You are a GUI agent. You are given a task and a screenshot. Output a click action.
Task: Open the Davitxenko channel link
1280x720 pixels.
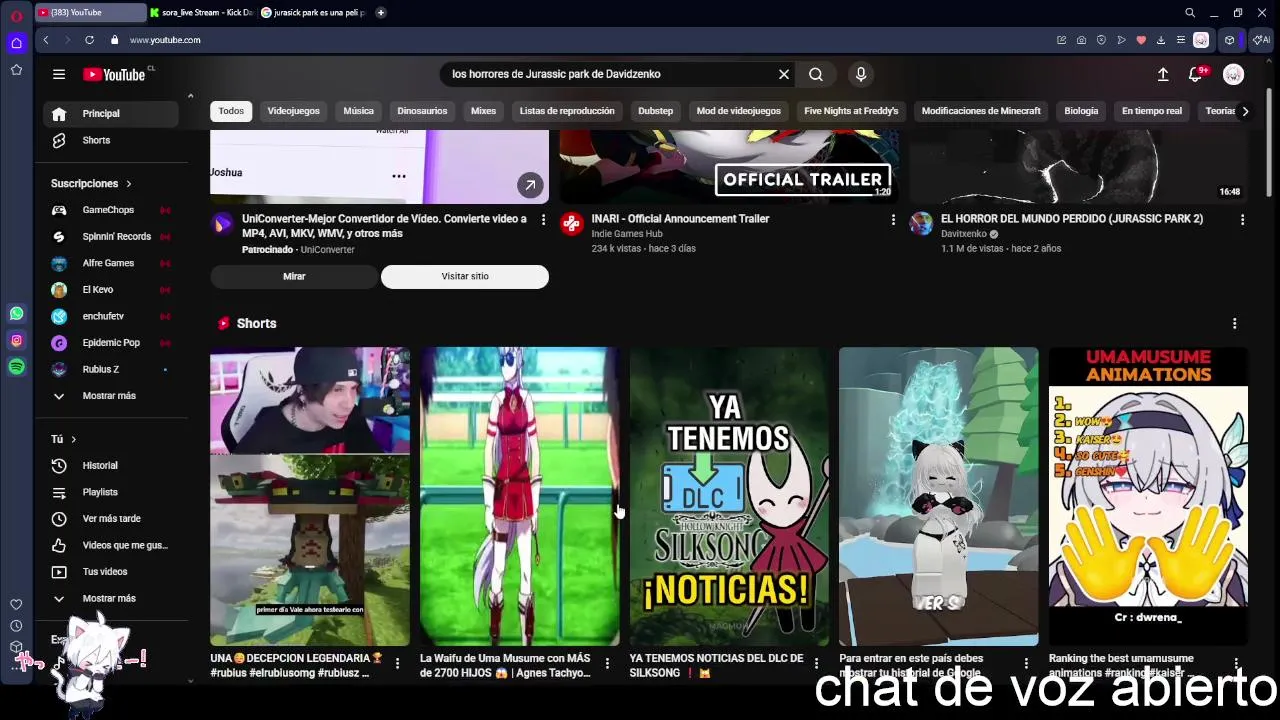tap(963, 234)
